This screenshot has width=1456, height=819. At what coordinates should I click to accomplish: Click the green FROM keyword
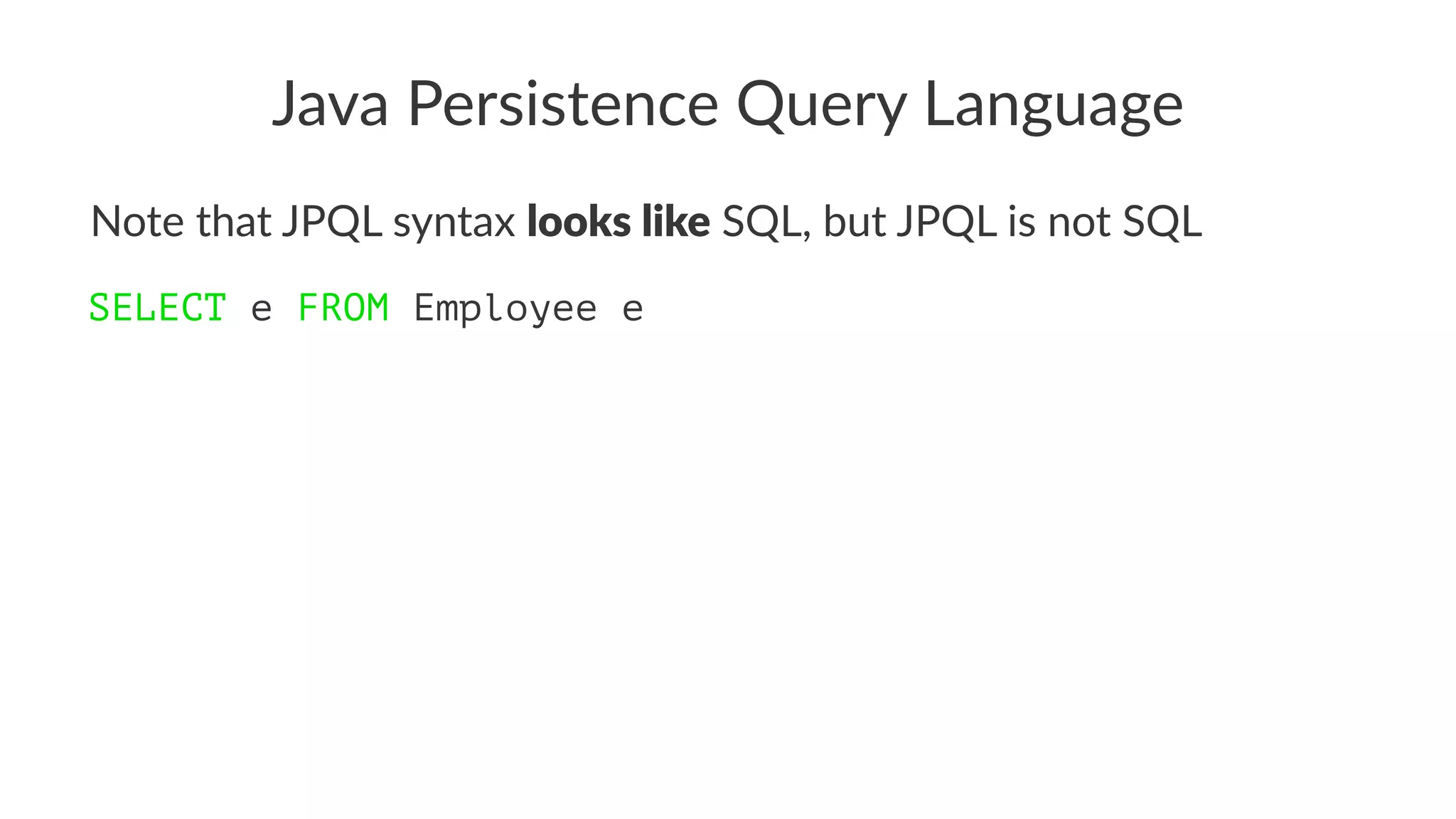[x=343, y=309]
